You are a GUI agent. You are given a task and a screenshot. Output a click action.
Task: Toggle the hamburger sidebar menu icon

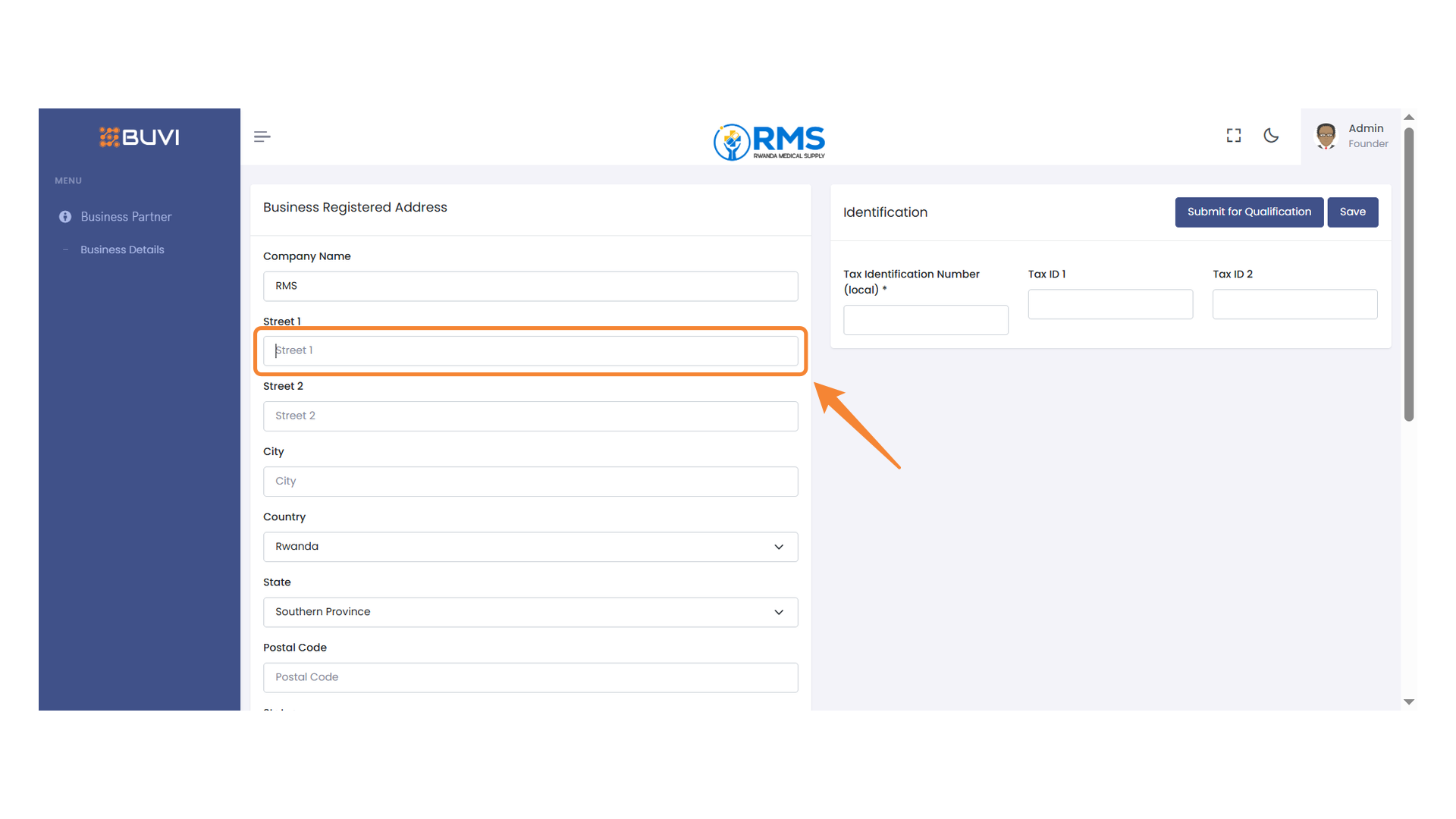(x=262, y=136)
